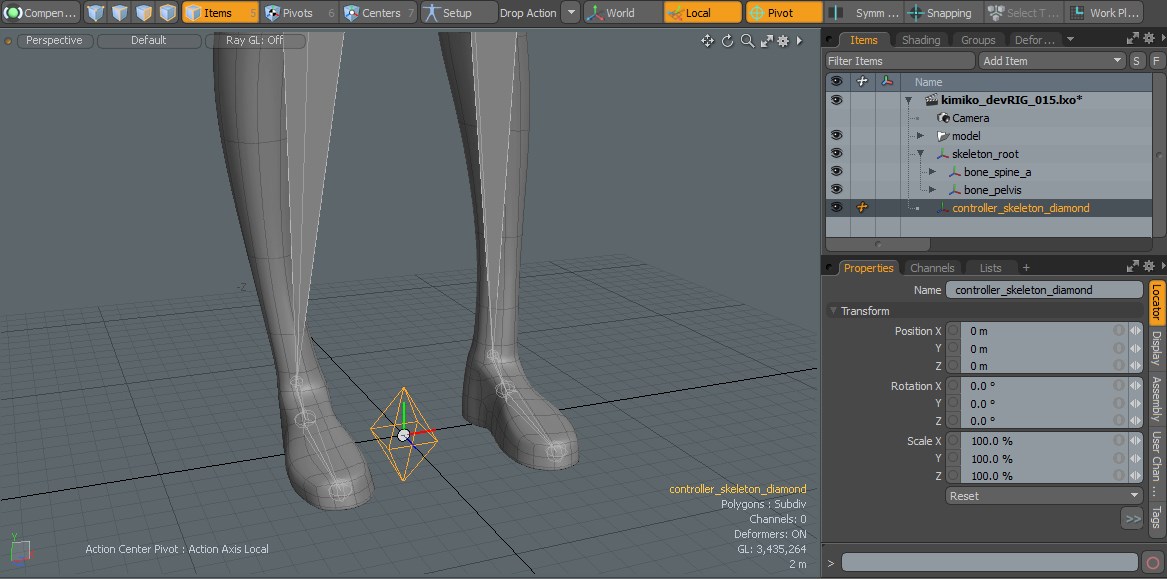Switch to the Shading tab

[921, 40]
